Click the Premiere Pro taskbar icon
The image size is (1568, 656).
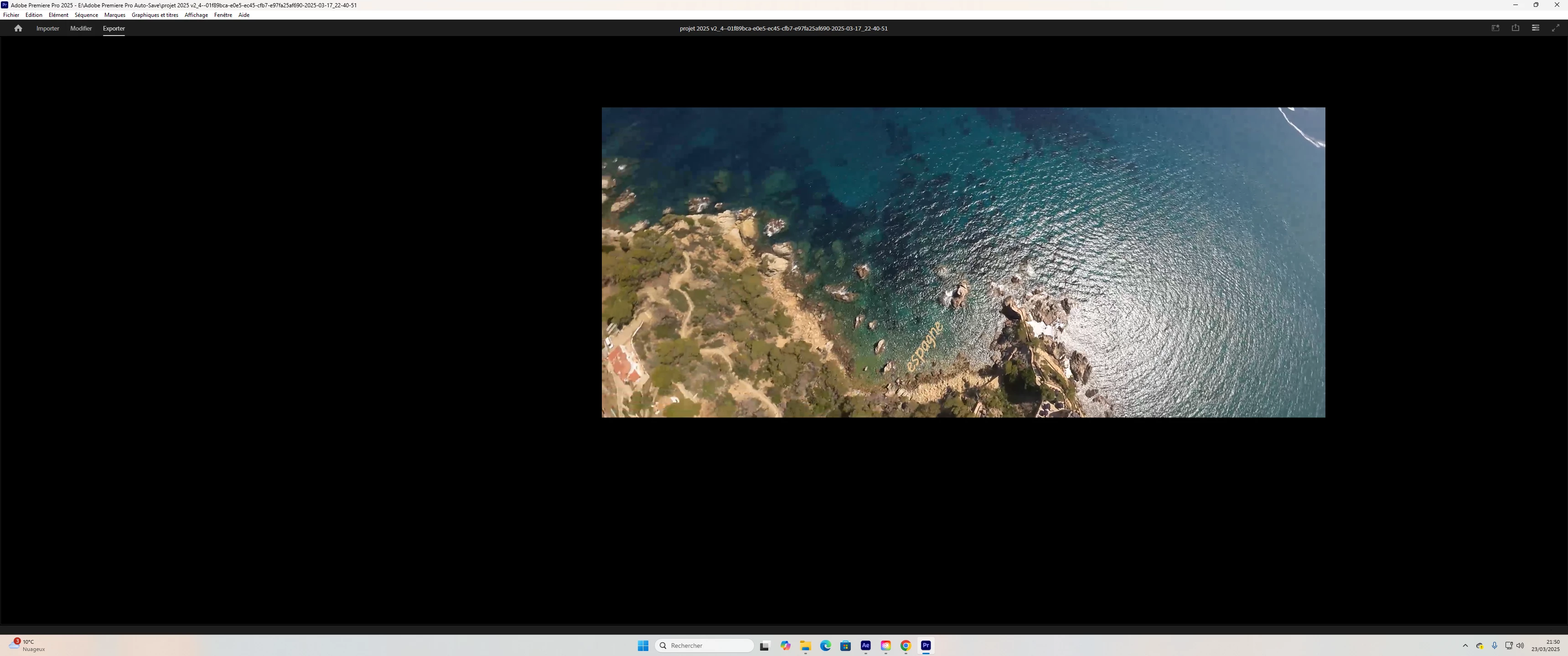point(926,646)
